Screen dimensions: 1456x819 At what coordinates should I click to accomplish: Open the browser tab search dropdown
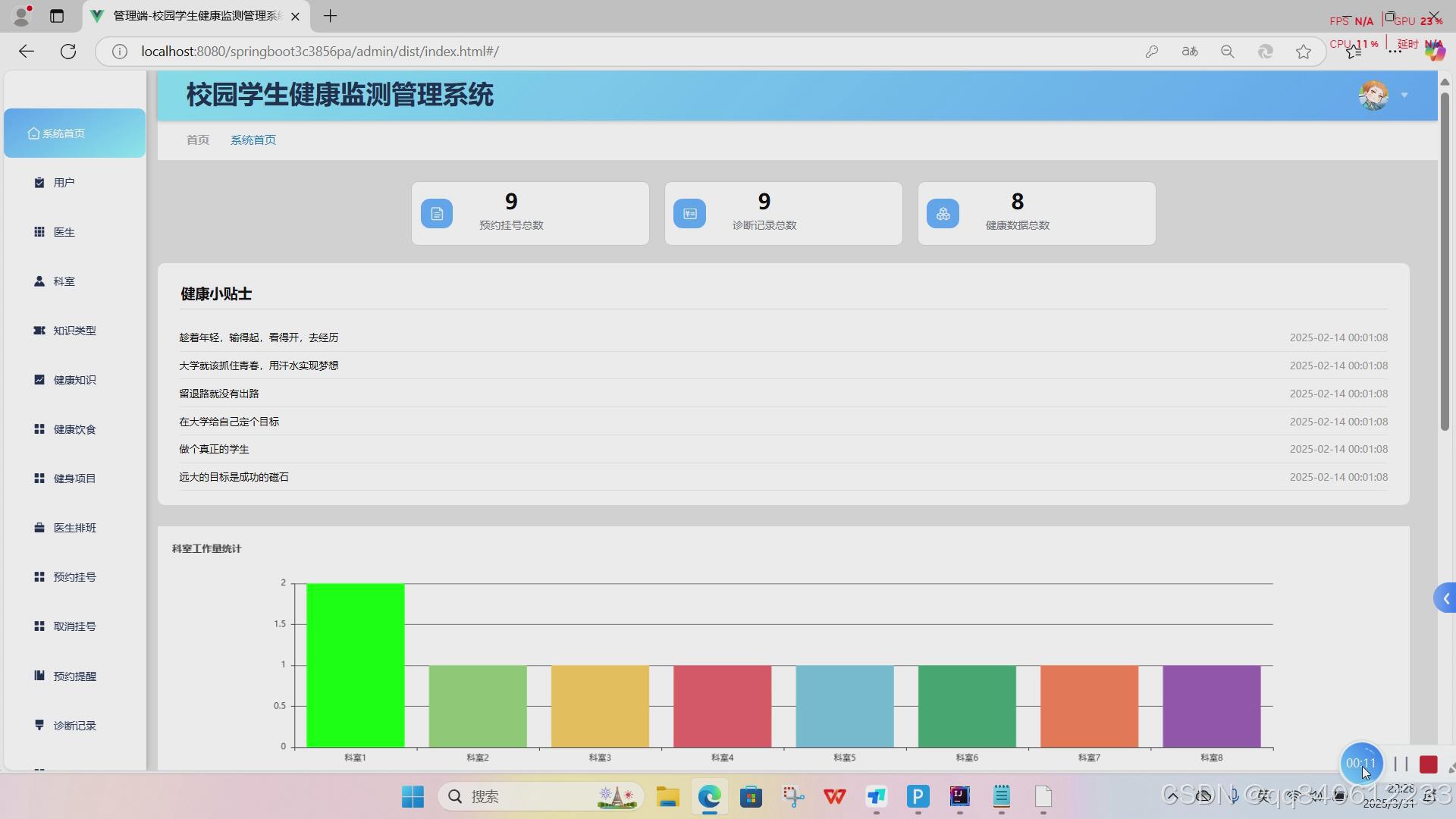tap(57, 16)
